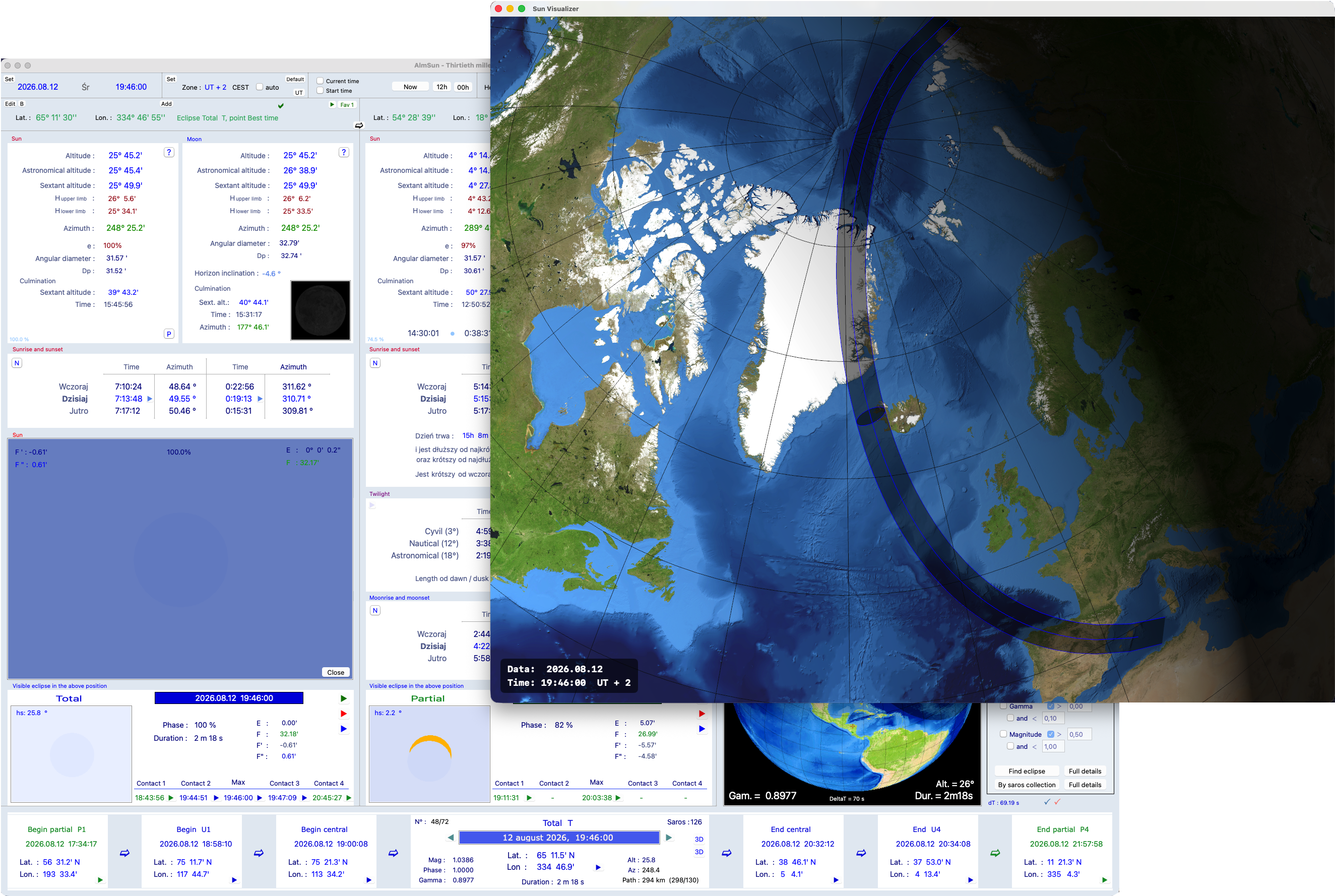Click the green arrow before End partial P4
This screenshot has width=1335, height=896.
pos(995,853)
